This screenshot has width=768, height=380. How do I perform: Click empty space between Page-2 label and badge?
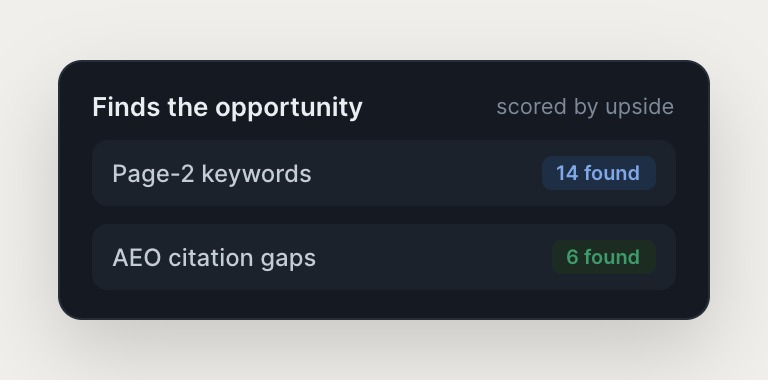coord(426,173)
